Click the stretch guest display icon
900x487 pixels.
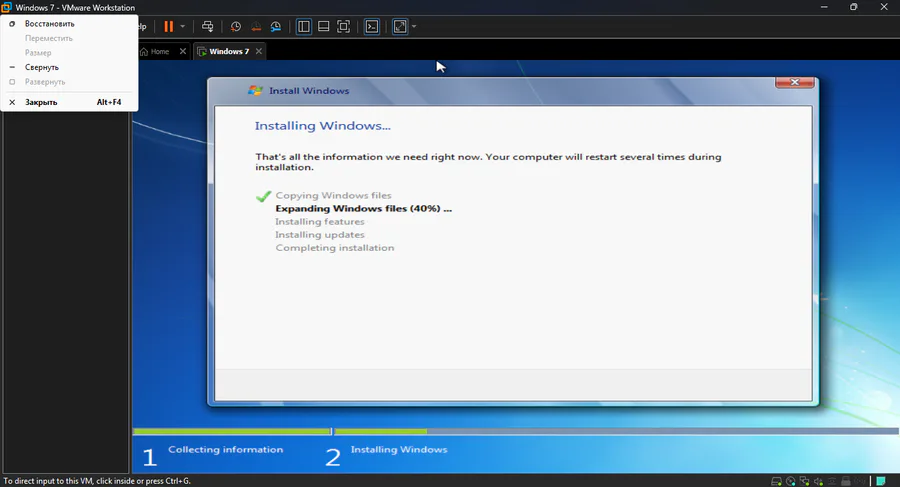[x=400, y=26]
